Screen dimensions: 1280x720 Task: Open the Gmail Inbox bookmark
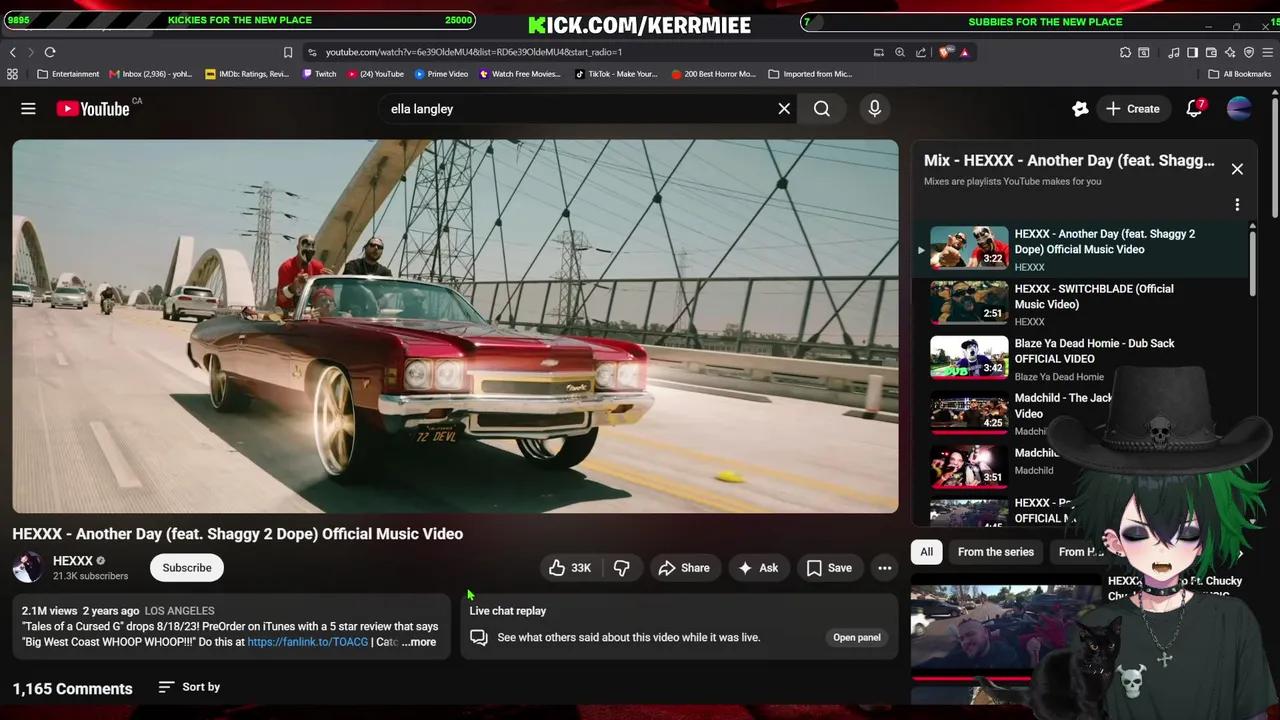pos(150,74)
